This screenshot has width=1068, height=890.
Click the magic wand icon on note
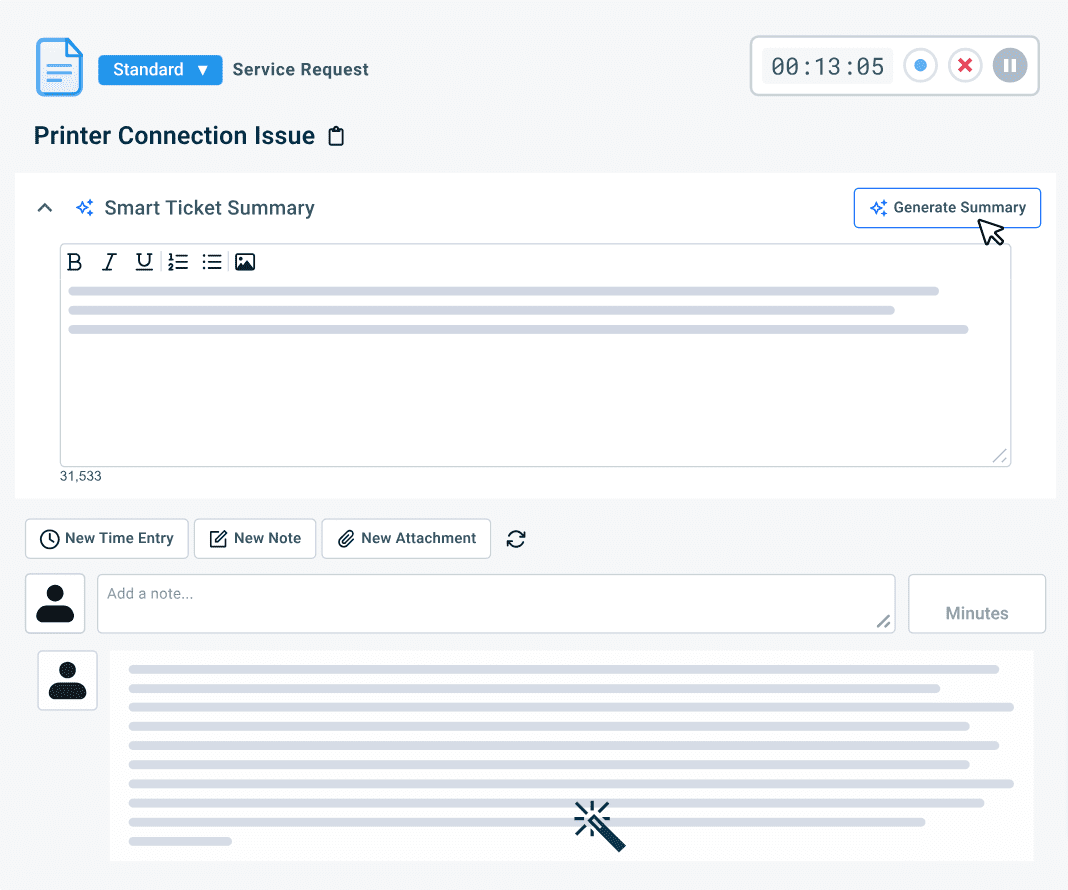point(599,826)
